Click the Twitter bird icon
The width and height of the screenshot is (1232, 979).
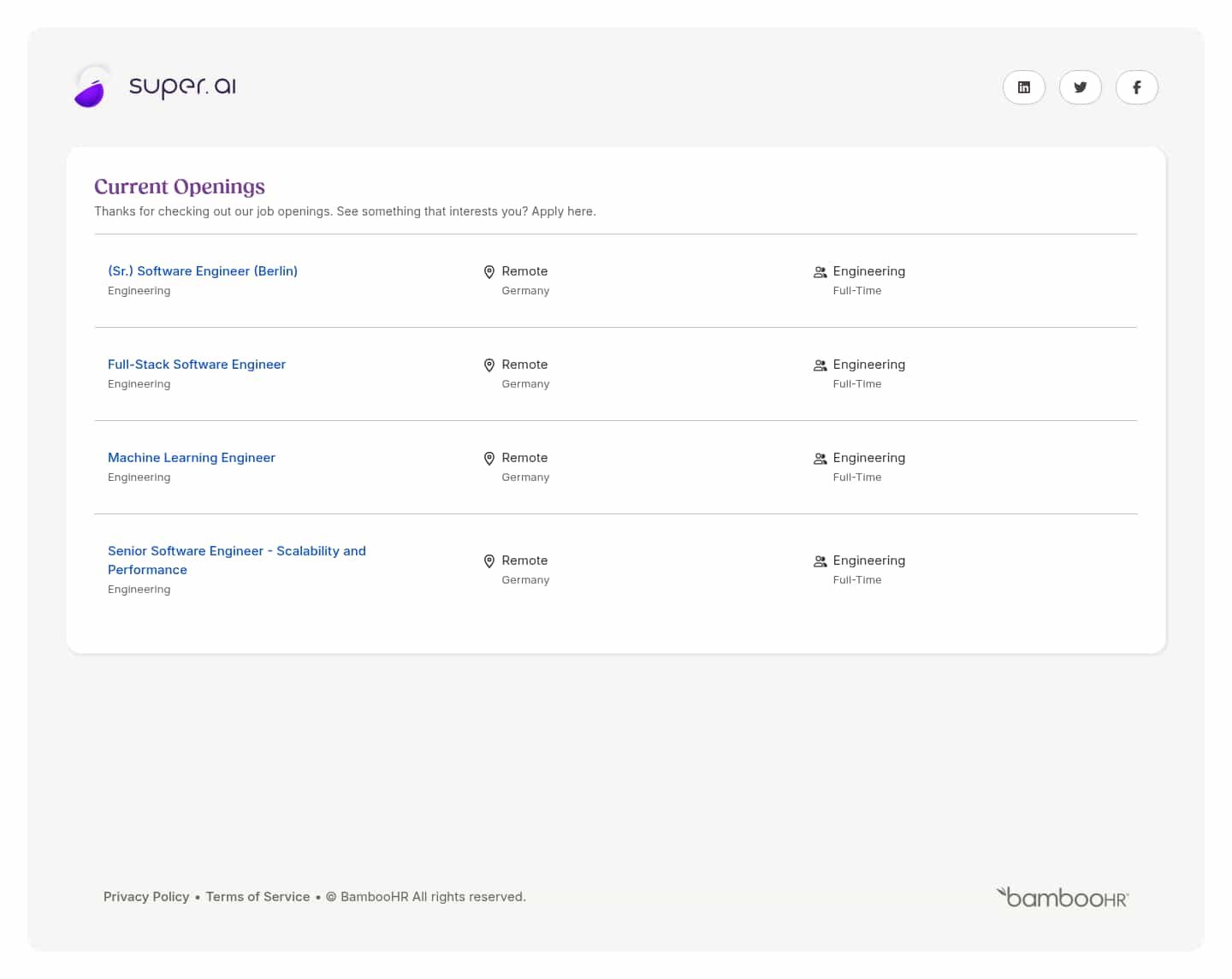(x=1080, y=87)
